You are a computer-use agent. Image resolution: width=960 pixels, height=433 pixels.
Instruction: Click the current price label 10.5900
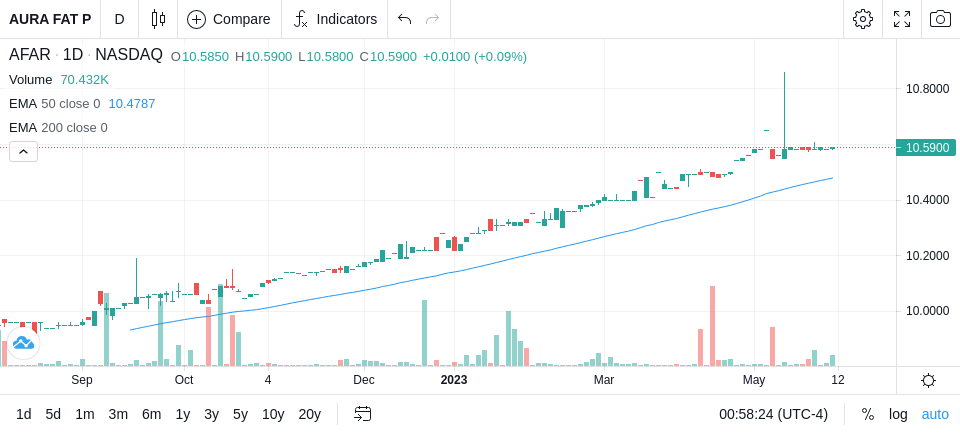[926, 148]
